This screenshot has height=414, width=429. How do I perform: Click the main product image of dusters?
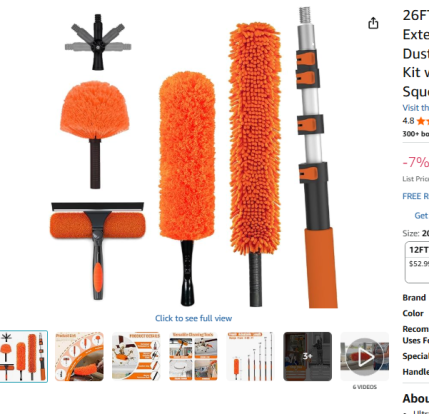194,158
